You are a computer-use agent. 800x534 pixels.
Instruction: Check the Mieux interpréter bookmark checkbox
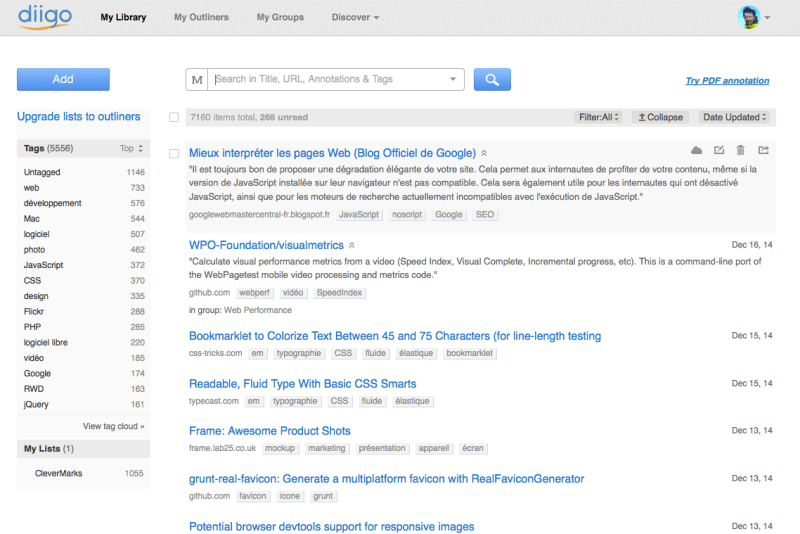[174, 154]
